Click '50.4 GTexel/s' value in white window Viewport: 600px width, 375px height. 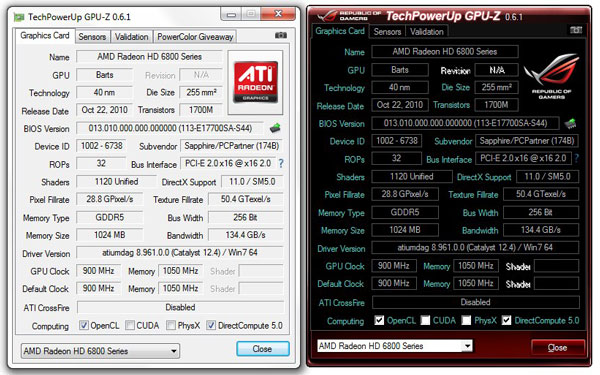[x=246, y=199]
